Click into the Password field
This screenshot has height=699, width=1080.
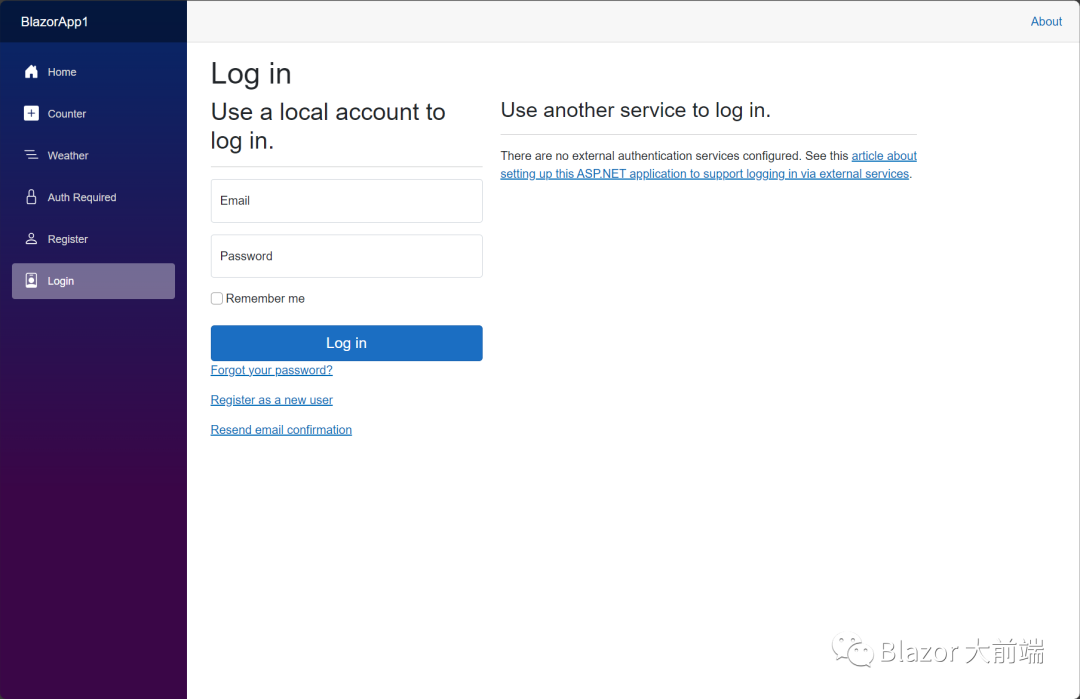point(346,256)
